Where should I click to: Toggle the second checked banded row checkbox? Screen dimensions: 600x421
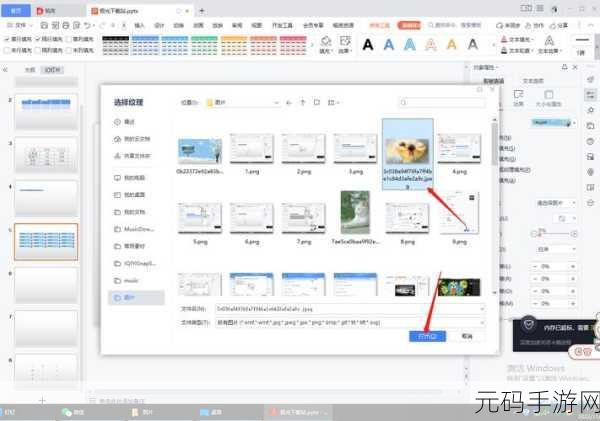coord(38,39)
